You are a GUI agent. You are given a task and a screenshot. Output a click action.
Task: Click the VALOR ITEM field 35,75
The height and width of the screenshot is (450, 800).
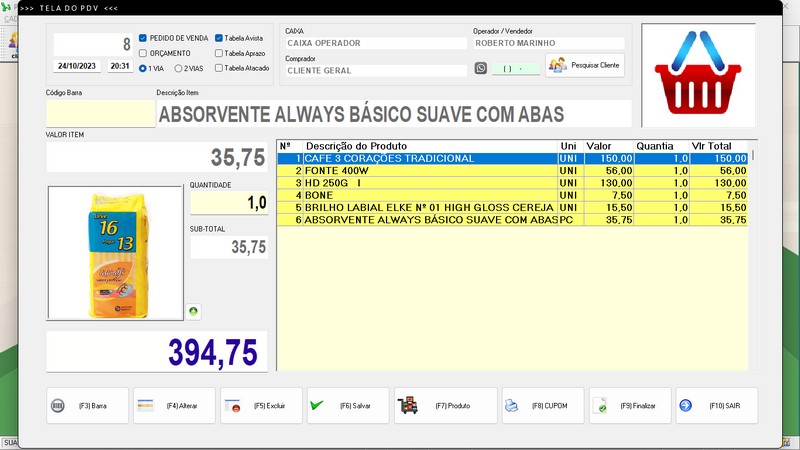(157, 157)
